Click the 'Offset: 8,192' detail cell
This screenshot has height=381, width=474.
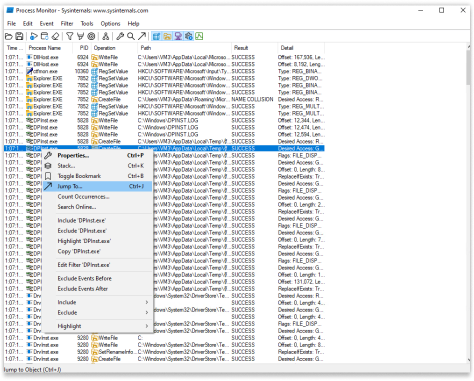tap(301, 64)
